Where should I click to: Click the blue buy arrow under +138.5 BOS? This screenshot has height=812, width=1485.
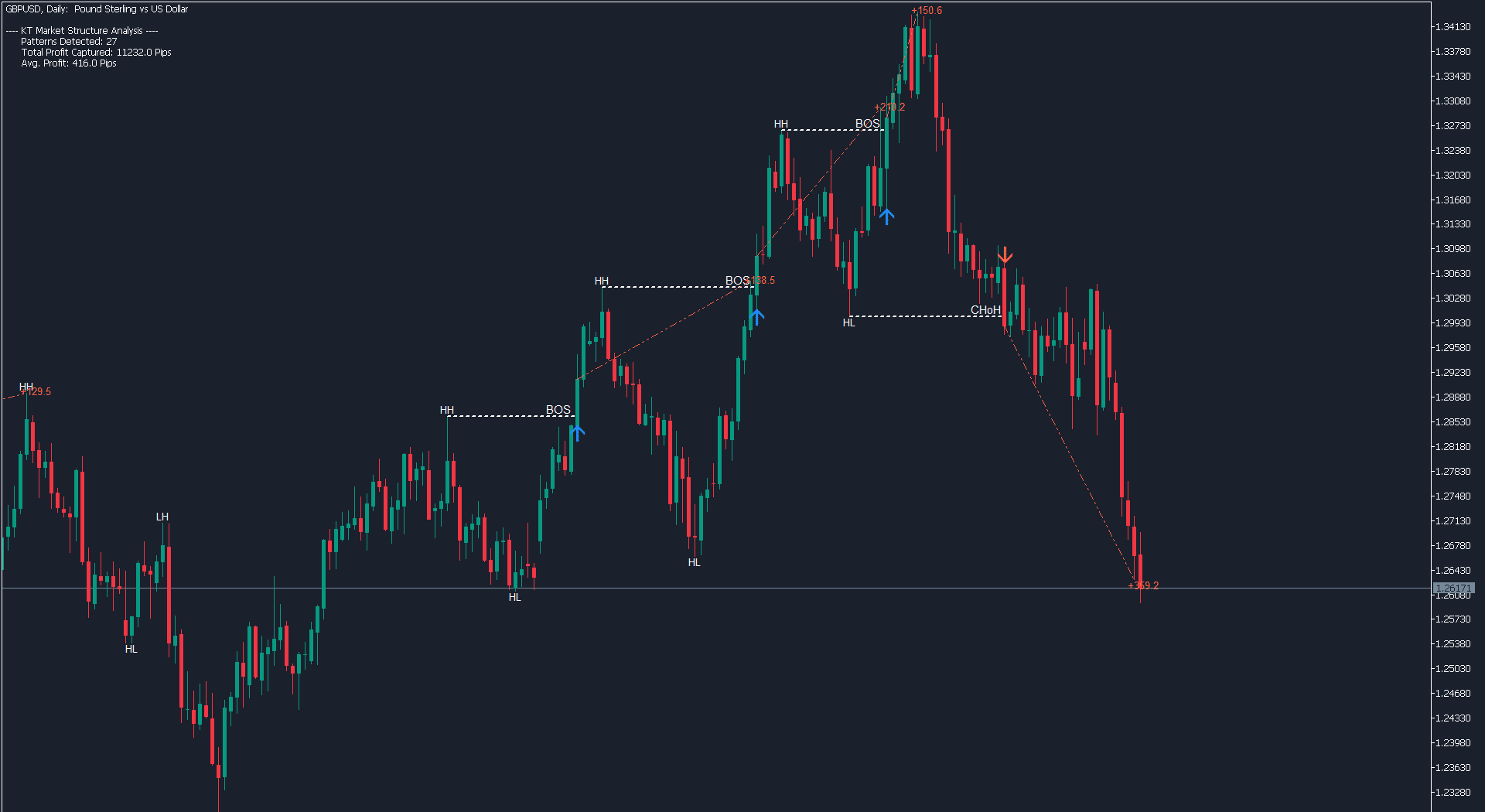pyautogui.click(x=756, y=316)
